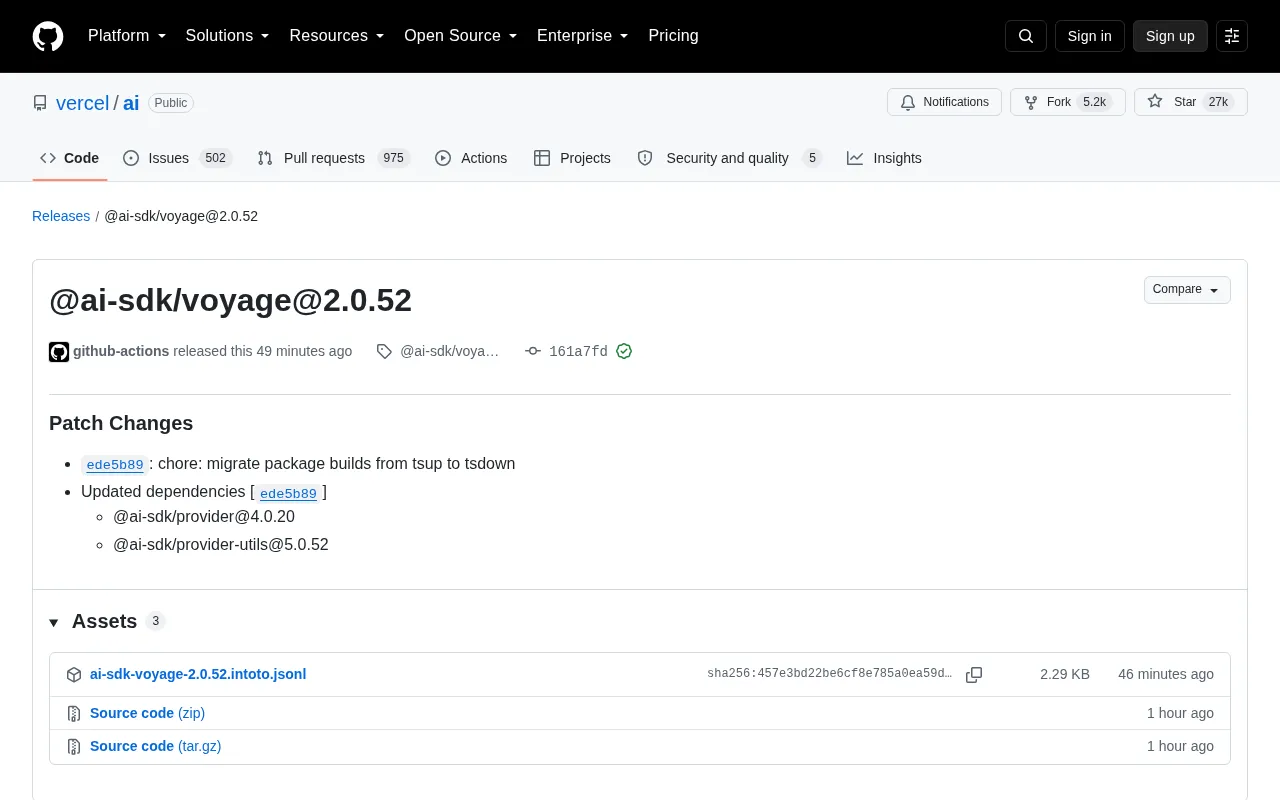Image resolution: width=1280 pixels, height=800 pixels.
Task: View the Insights tab
Action: pos(884,158)
